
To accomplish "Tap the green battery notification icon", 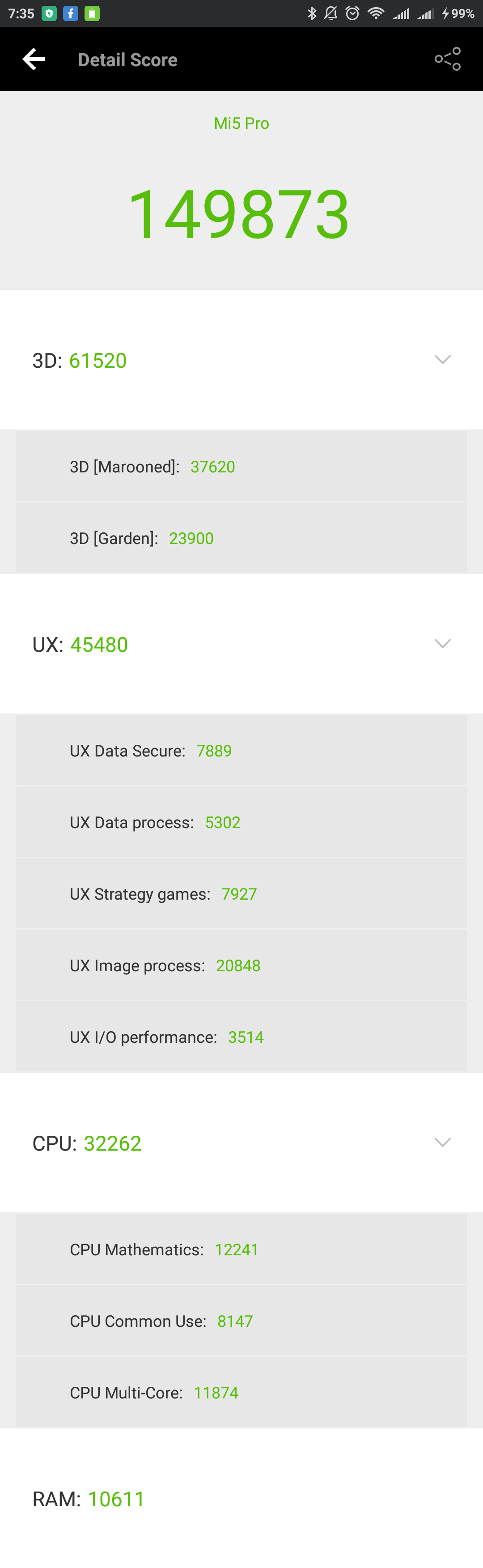I will (92, 13).
